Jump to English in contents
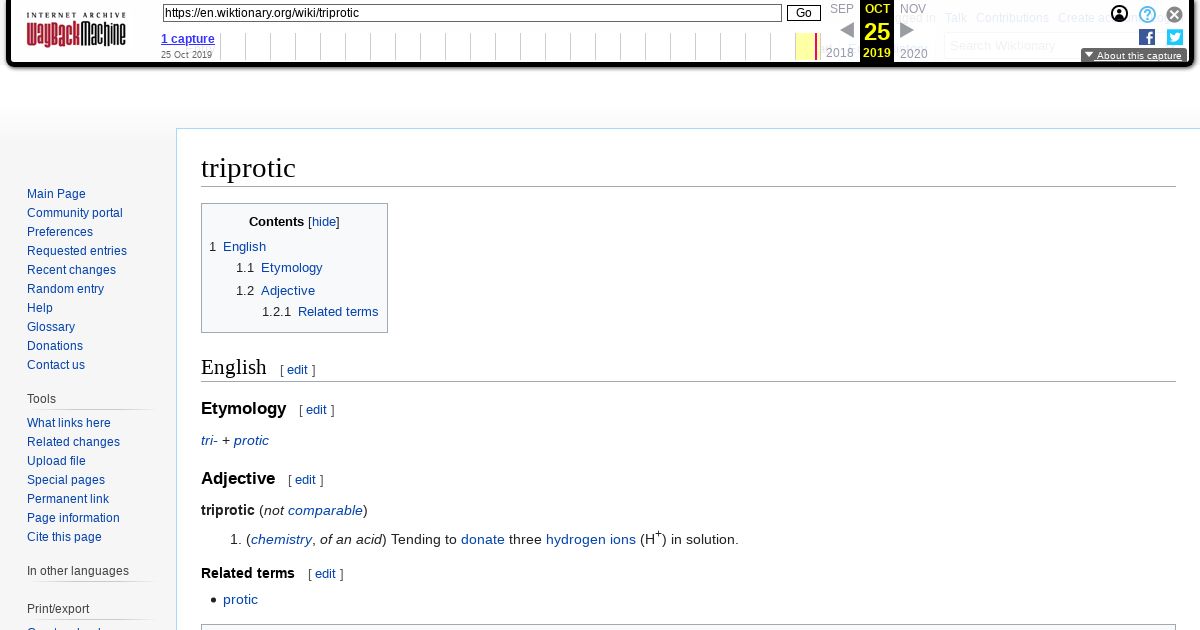1200x630 pixels. 244,247
